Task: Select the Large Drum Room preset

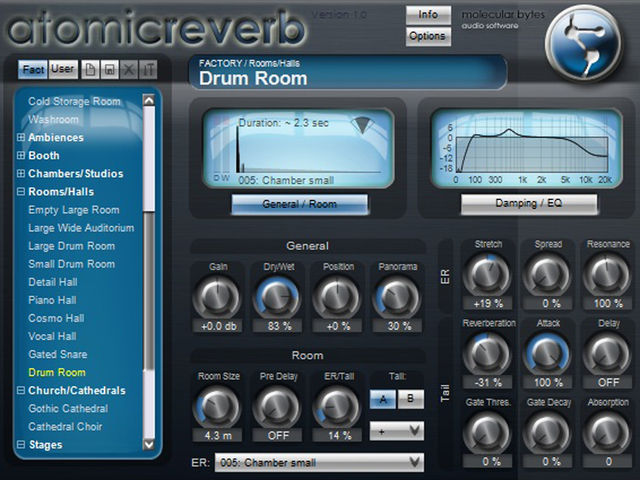Action: [71, 246]
